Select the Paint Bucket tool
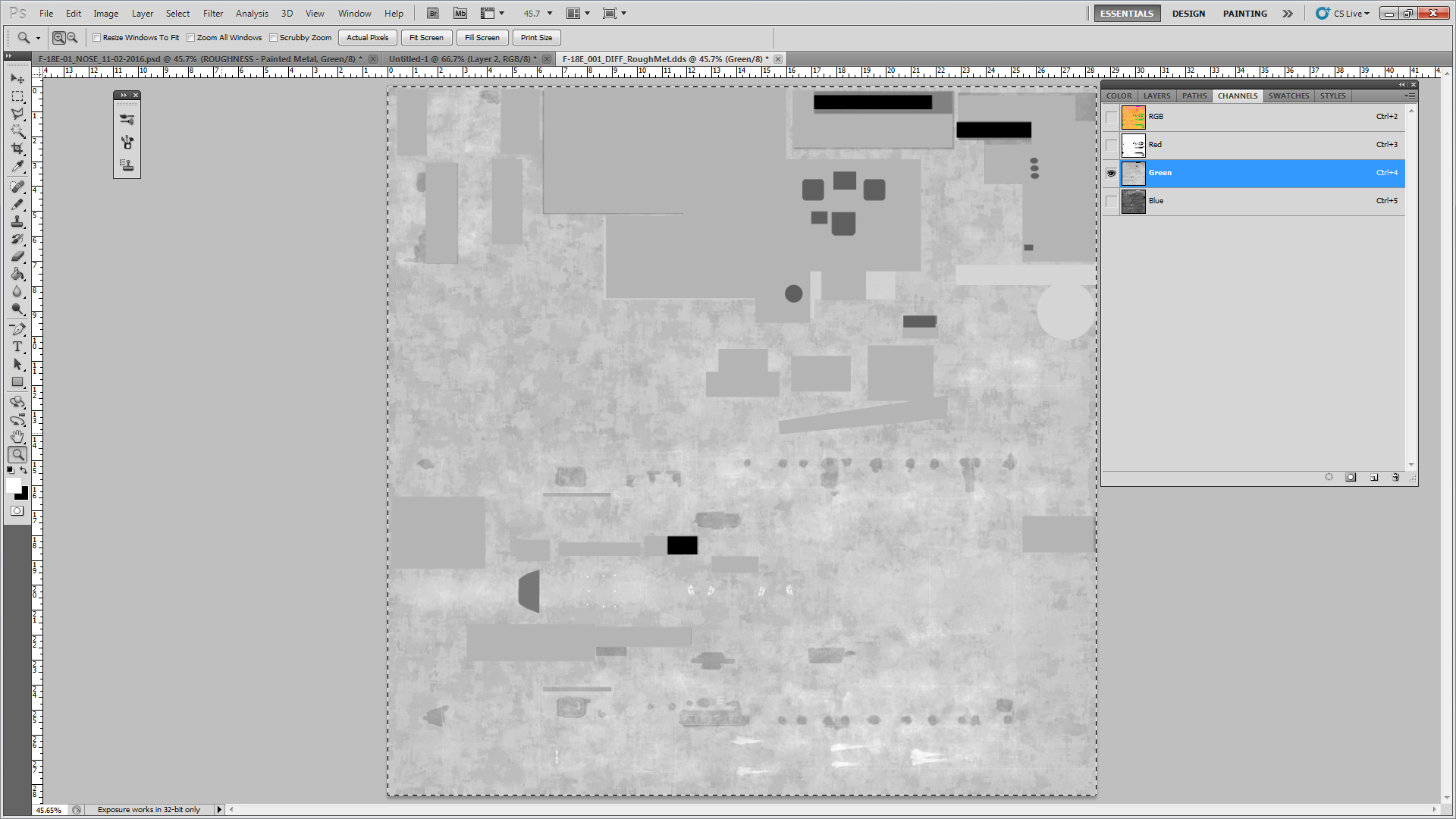 pyautogui.click(x=17, y=274)
